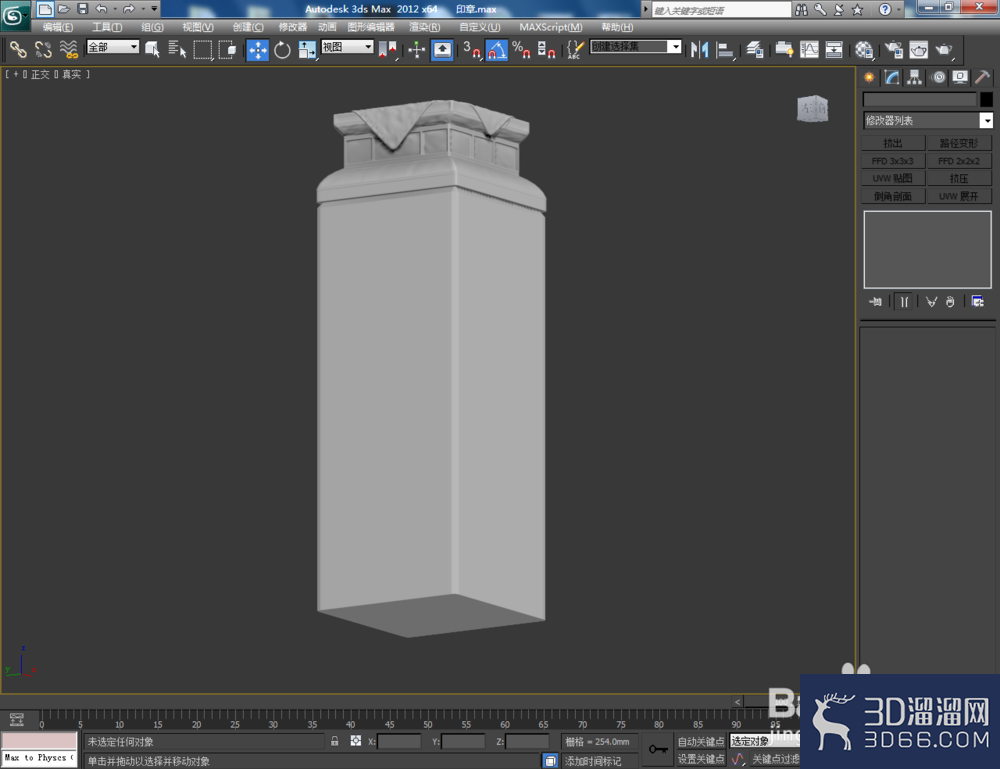
Task: Open Edit Named Selection Sets tool
Action: (575, 50)
